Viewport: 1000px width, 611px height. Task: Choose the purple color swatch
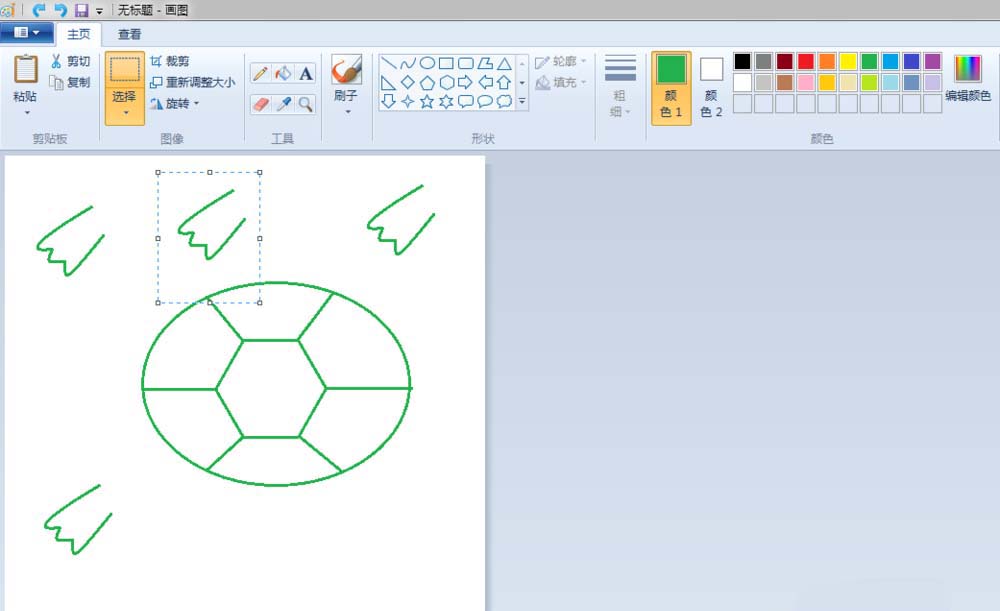click(x=932, y=61)
